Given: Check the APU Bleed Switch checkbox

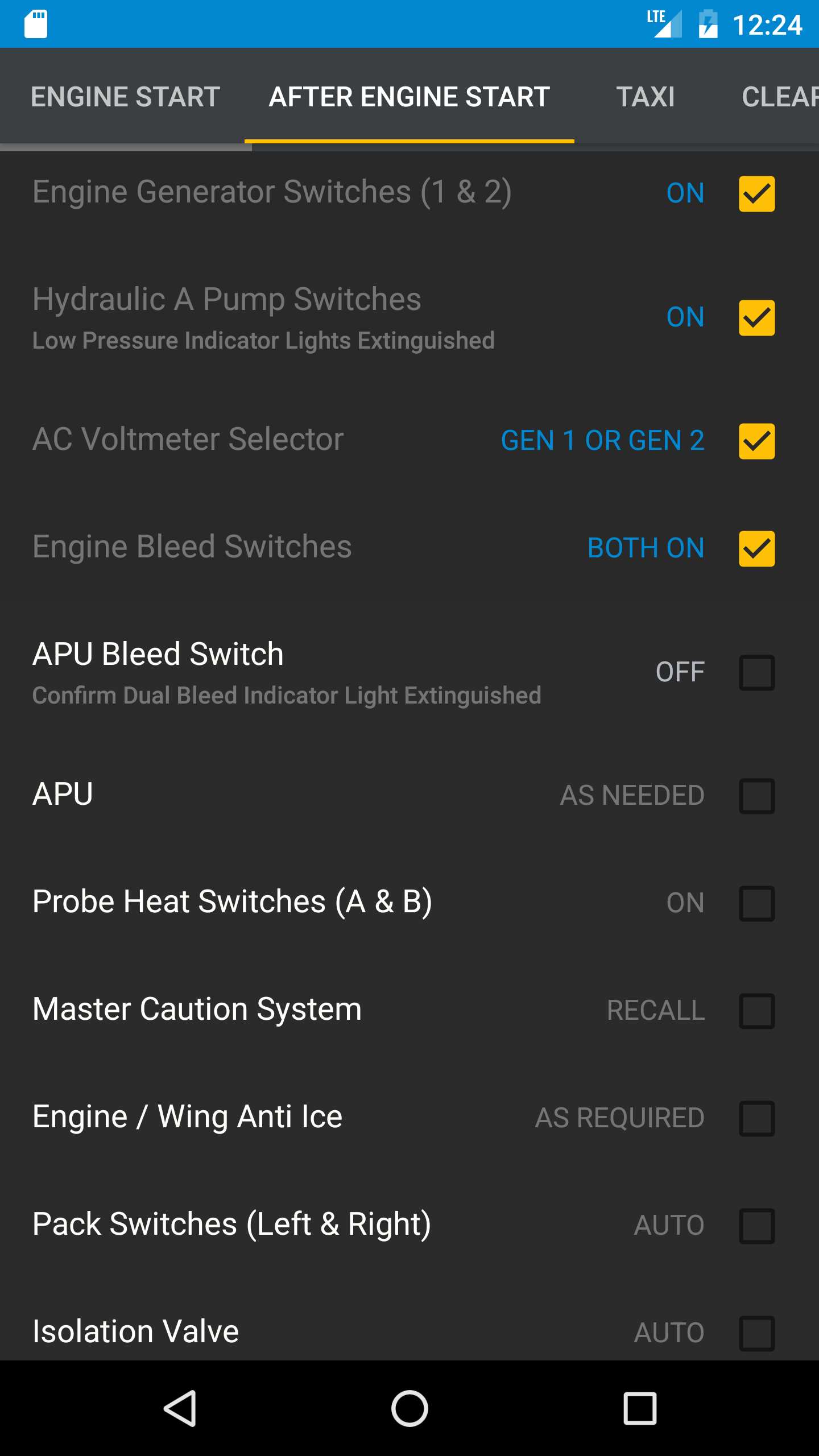Looking at the screenshot, I should [x=756, y=672].
